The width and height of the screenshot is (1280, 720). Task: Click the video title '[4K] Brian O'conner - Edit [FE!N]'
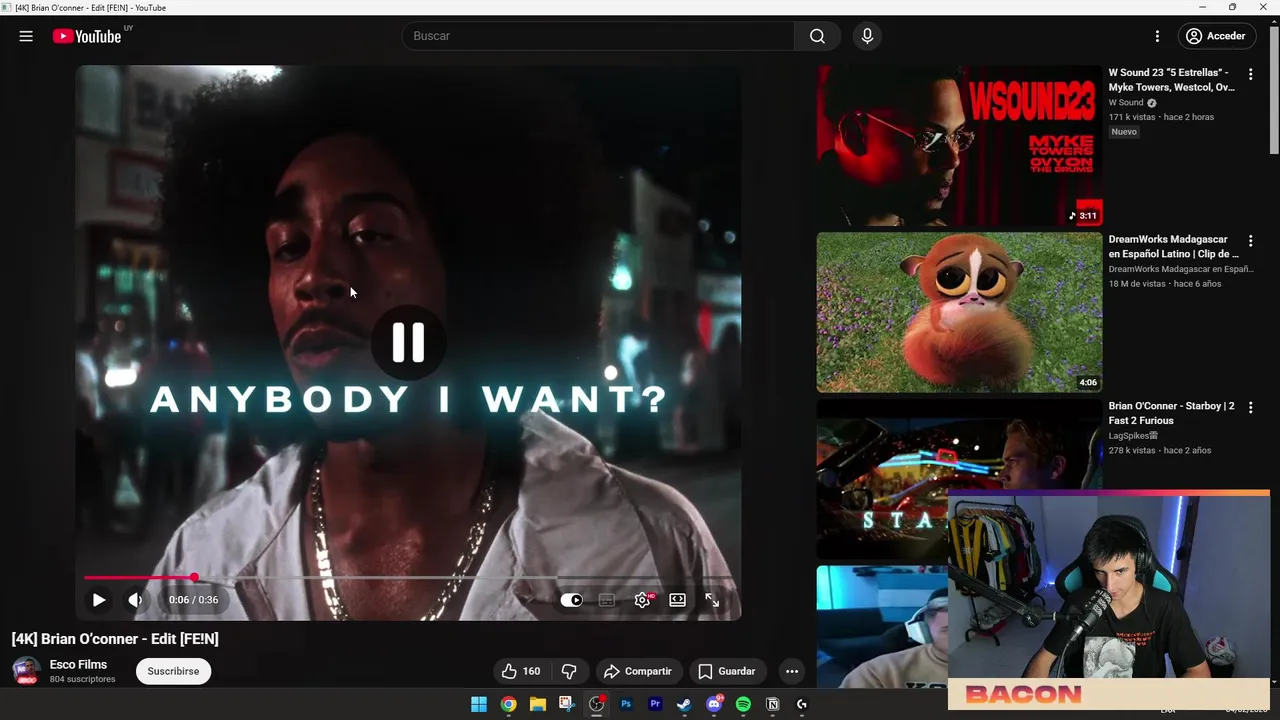pyautogui.click(x=115, y=639)
